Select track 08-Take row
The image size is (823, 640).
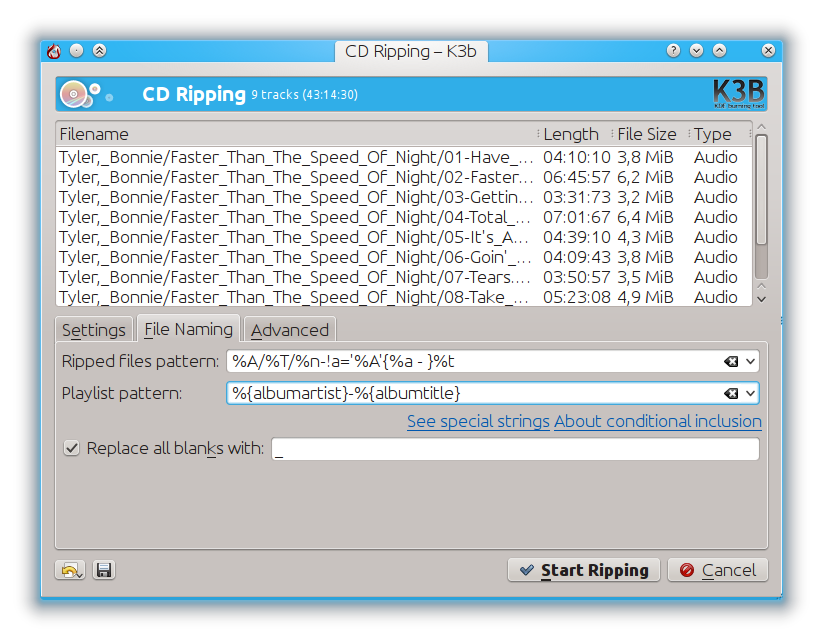tap(404, 297)
